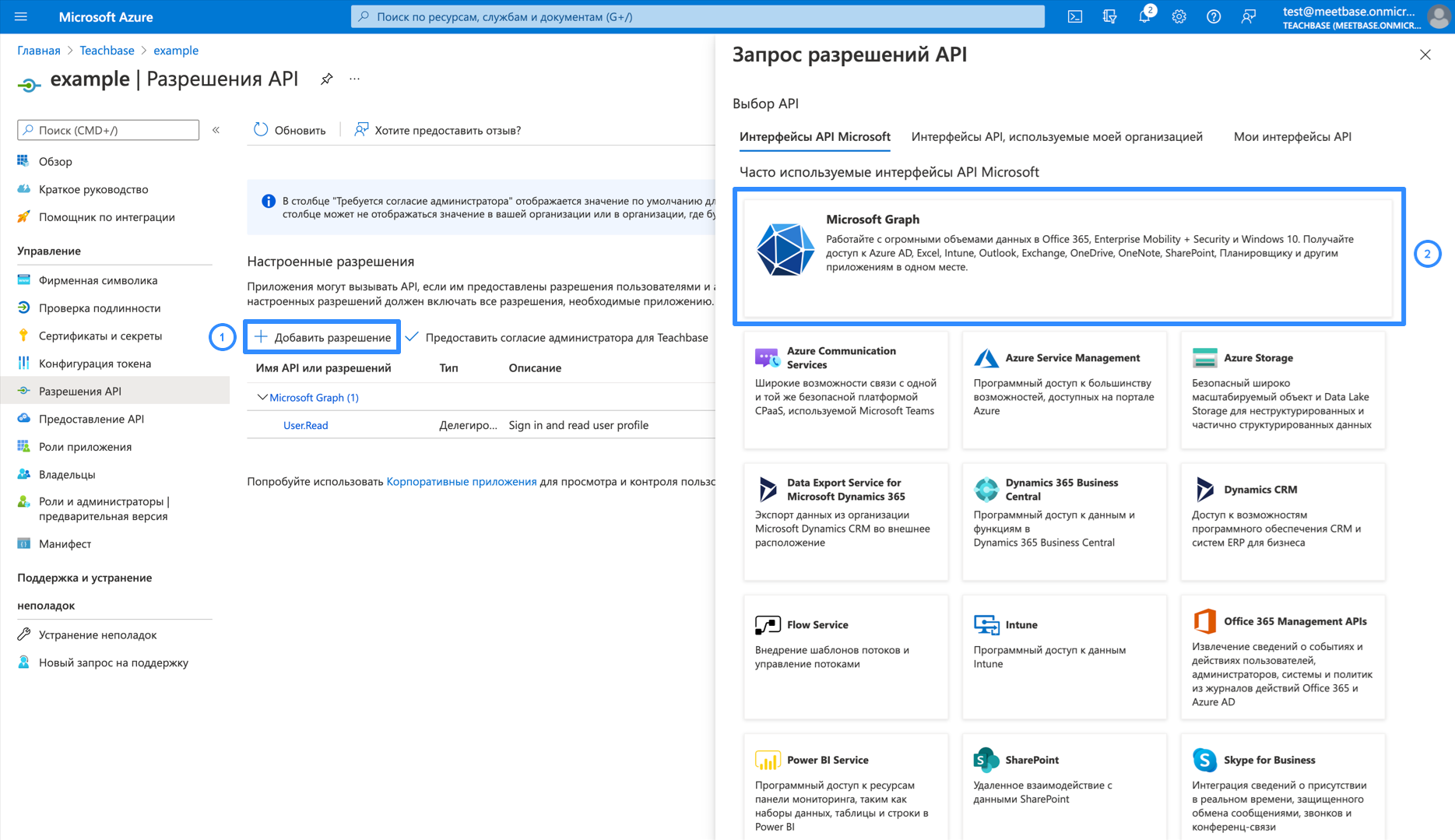1455x840 pixels.
Task: Select the Intune API card
Action: click(1064, 657)
